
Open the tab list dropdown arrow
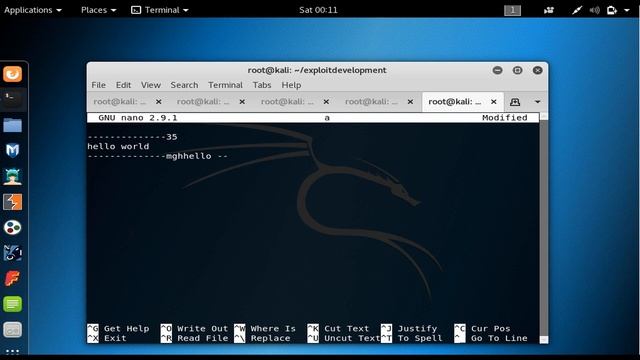click(538, 102)
